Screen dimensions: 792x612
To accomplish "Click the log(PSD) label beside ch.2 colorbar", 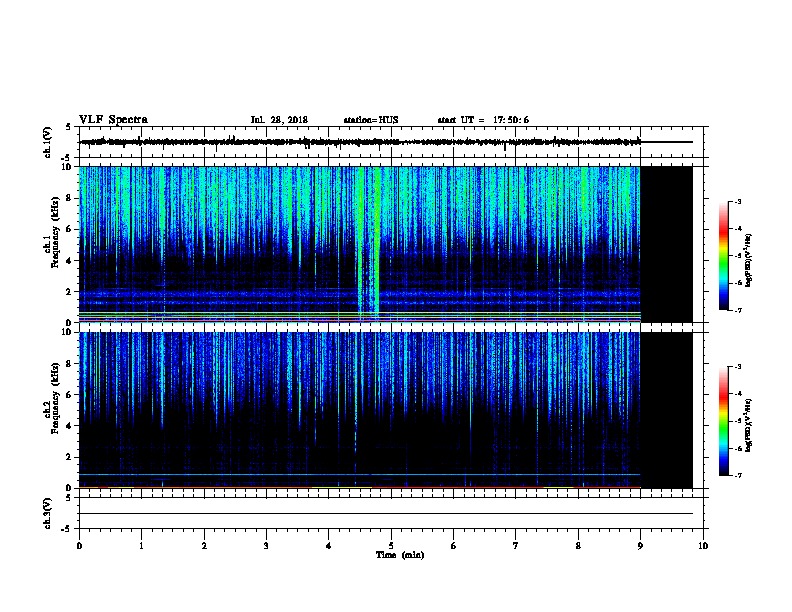I will pyautogui.click(x=749, y=426).
